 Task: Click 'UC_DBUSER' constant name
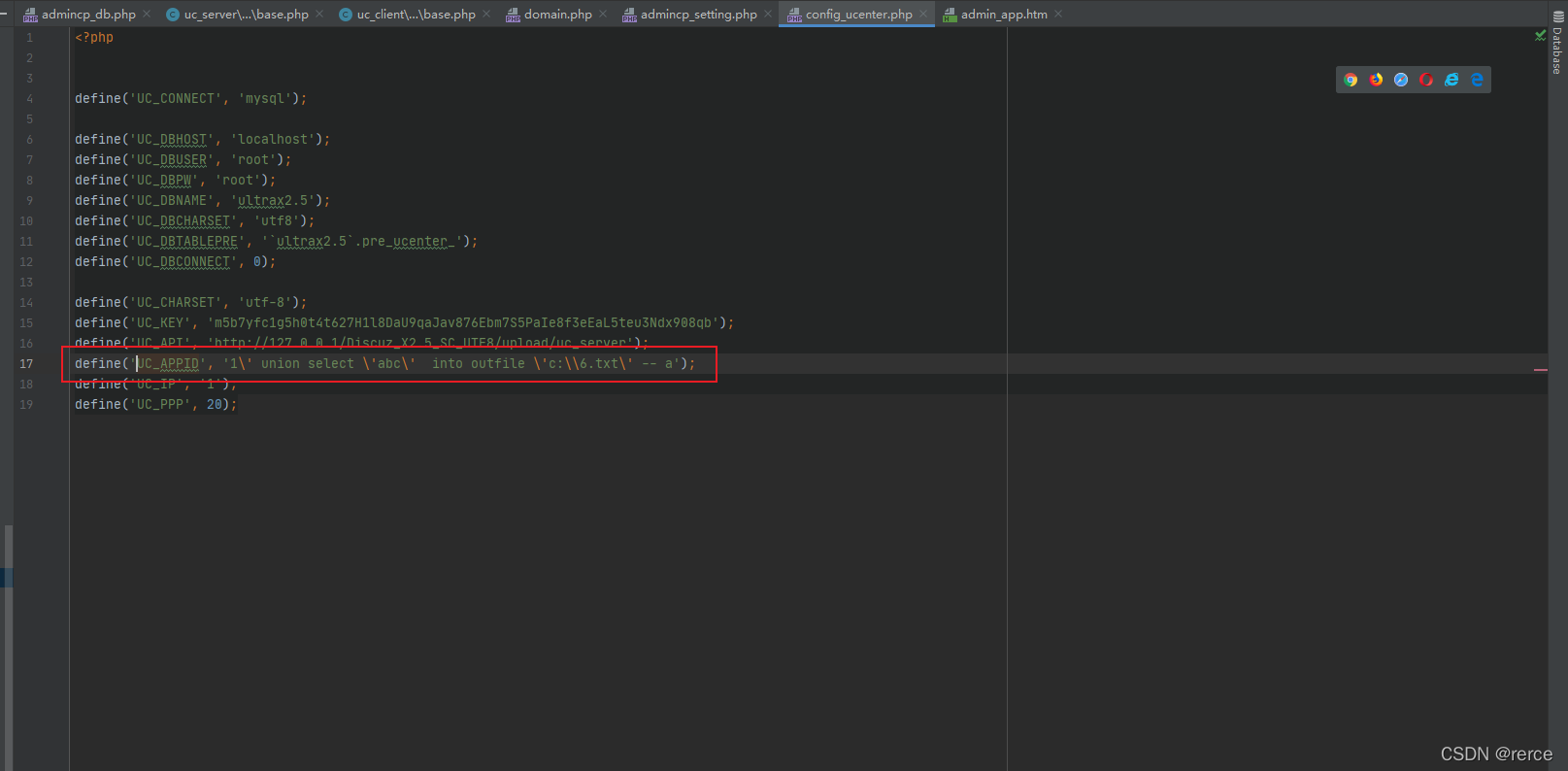point(172,160)
